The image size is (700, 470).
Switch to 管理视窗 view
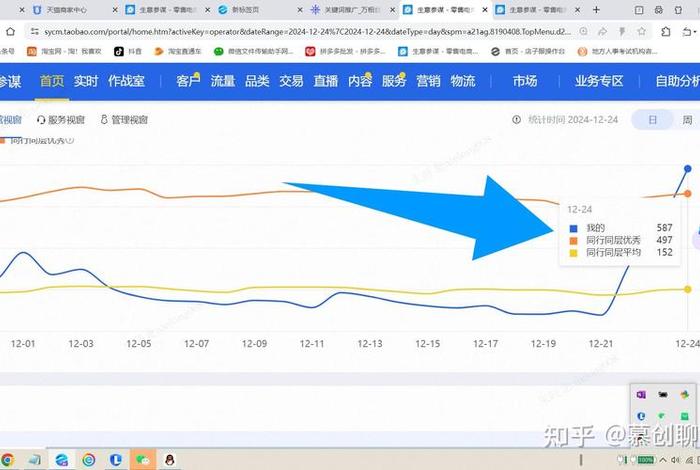tap(124, 120)
